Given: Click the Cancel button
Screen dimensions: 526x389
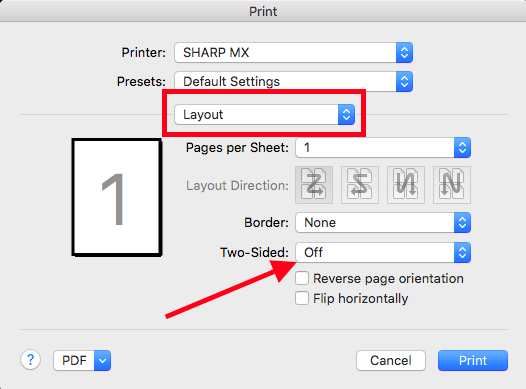Looking at the screenshot, I should tap(391, 360).
